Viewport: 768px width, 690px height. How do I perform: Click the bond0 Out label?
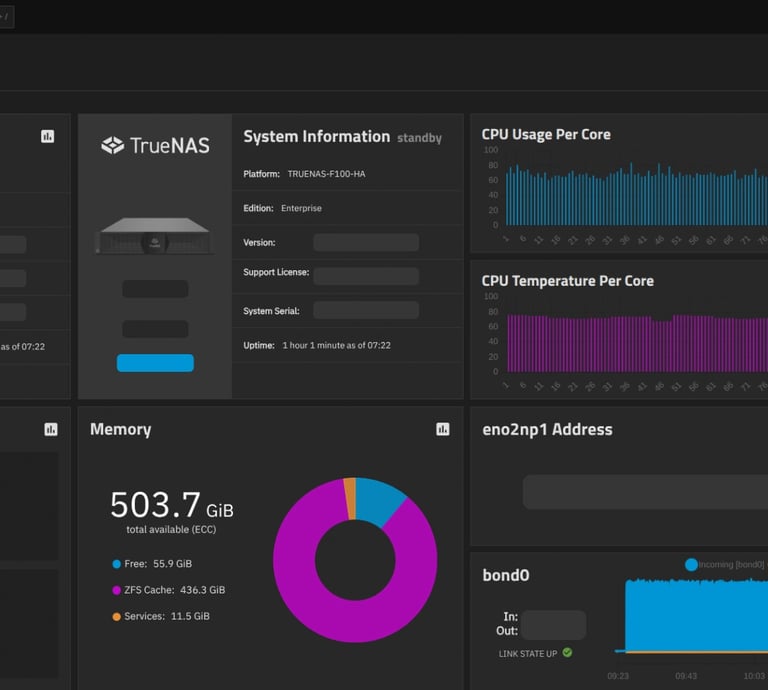click(507, 631)
